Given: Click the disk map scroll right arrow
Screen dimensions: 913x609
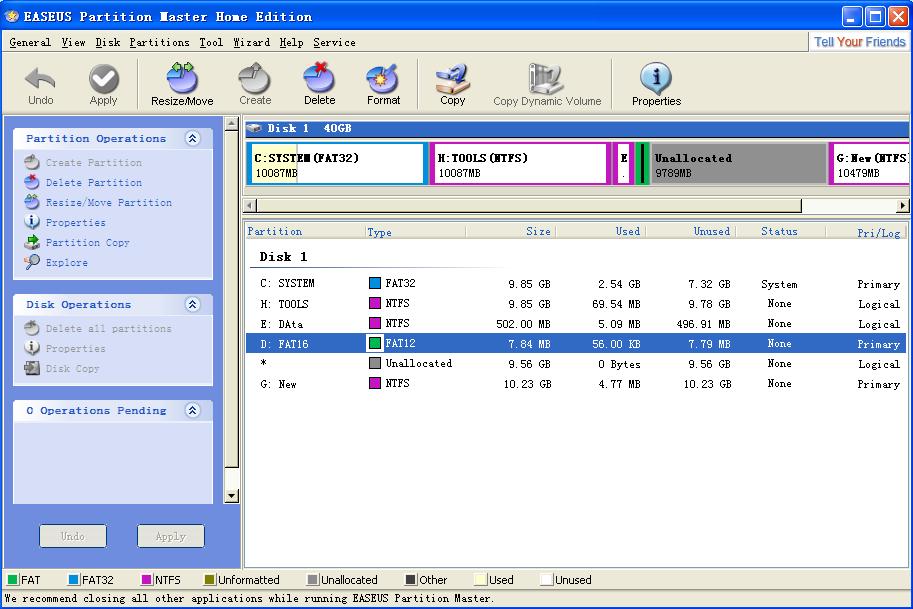Looking at the screenshot, I should [903, 206].
